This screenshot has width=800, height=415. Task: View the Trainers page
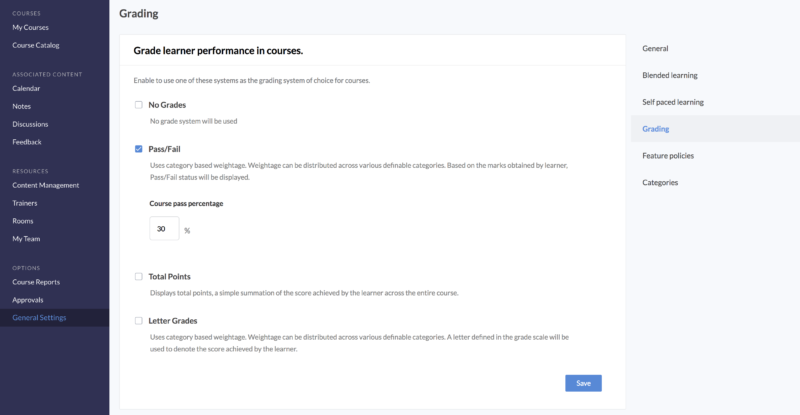coord(25,203)
